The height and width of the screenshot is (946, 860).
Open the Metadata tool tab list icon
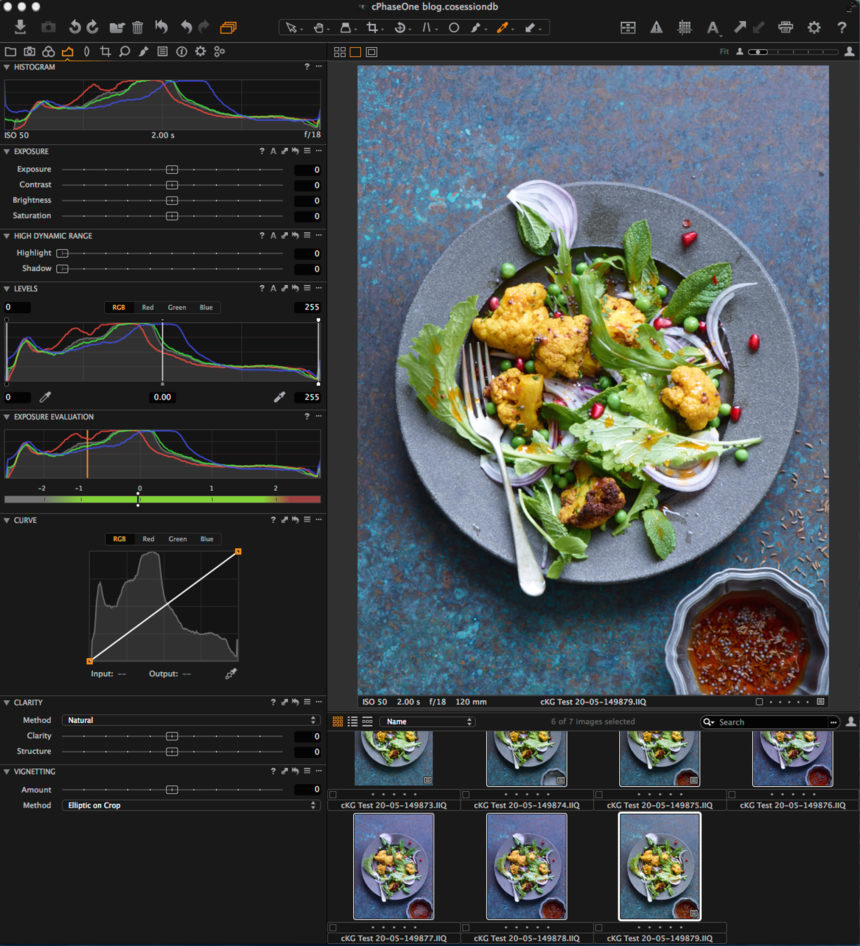tap(161, 49)
